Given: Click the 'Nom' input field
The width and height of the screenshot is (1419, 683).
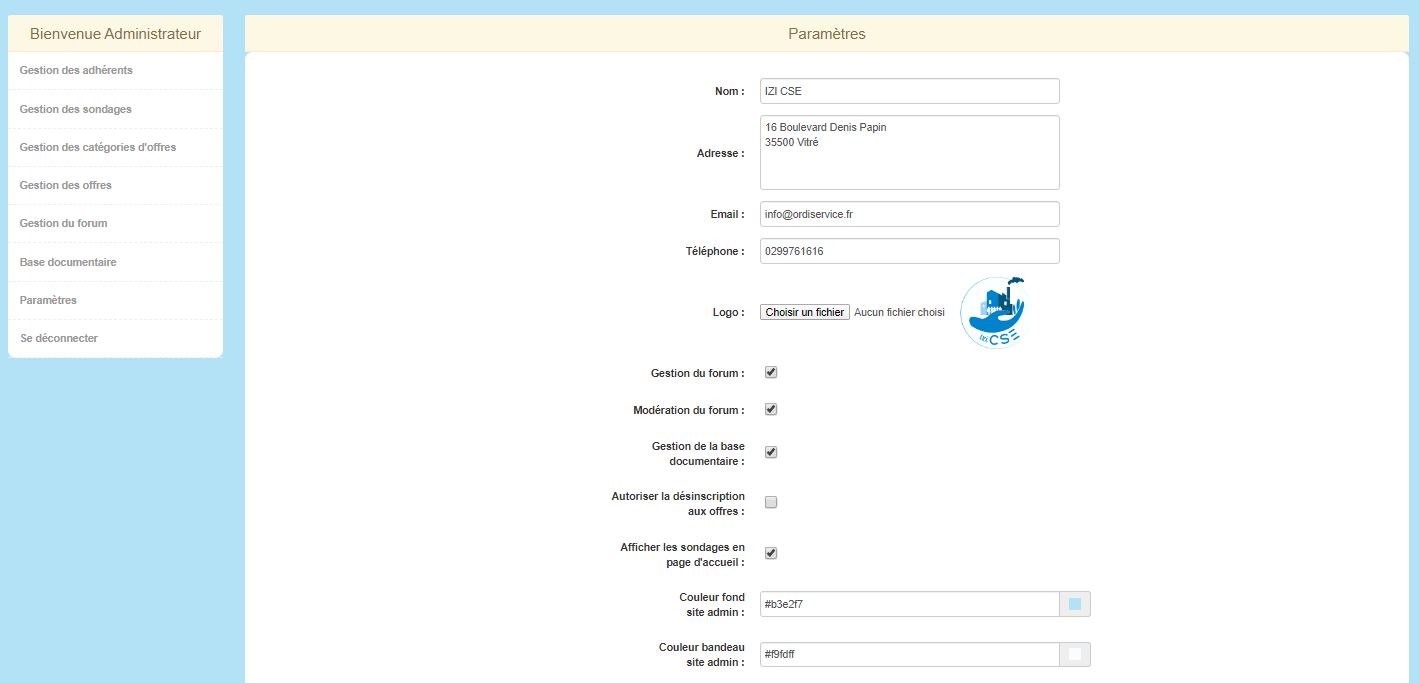Looking at the screenshot, I should click(909, 91).
